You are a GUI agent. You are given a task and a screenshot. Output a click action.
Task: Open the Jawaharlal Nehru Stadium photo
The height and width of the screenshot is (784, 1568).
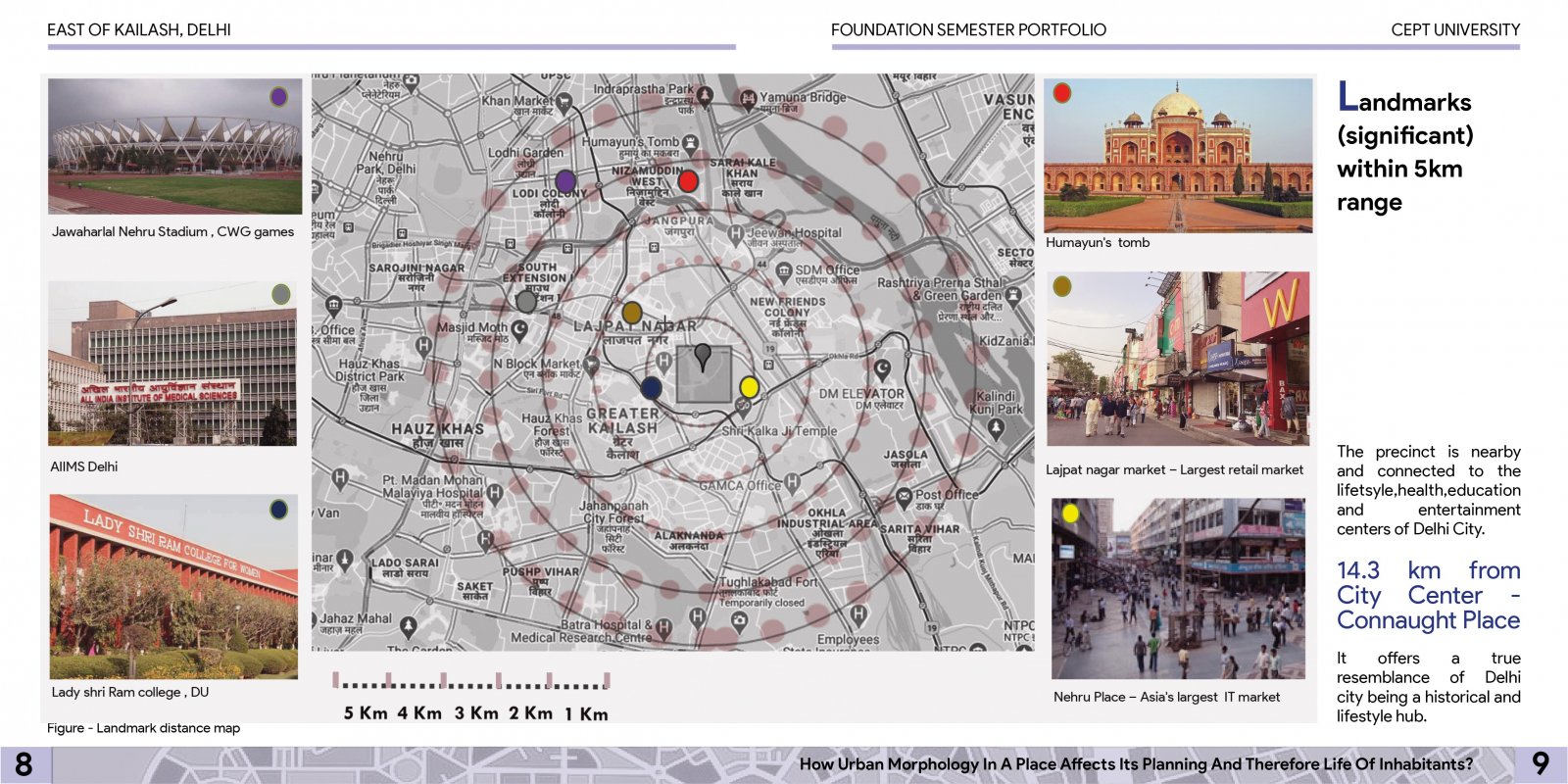[175, 146]
